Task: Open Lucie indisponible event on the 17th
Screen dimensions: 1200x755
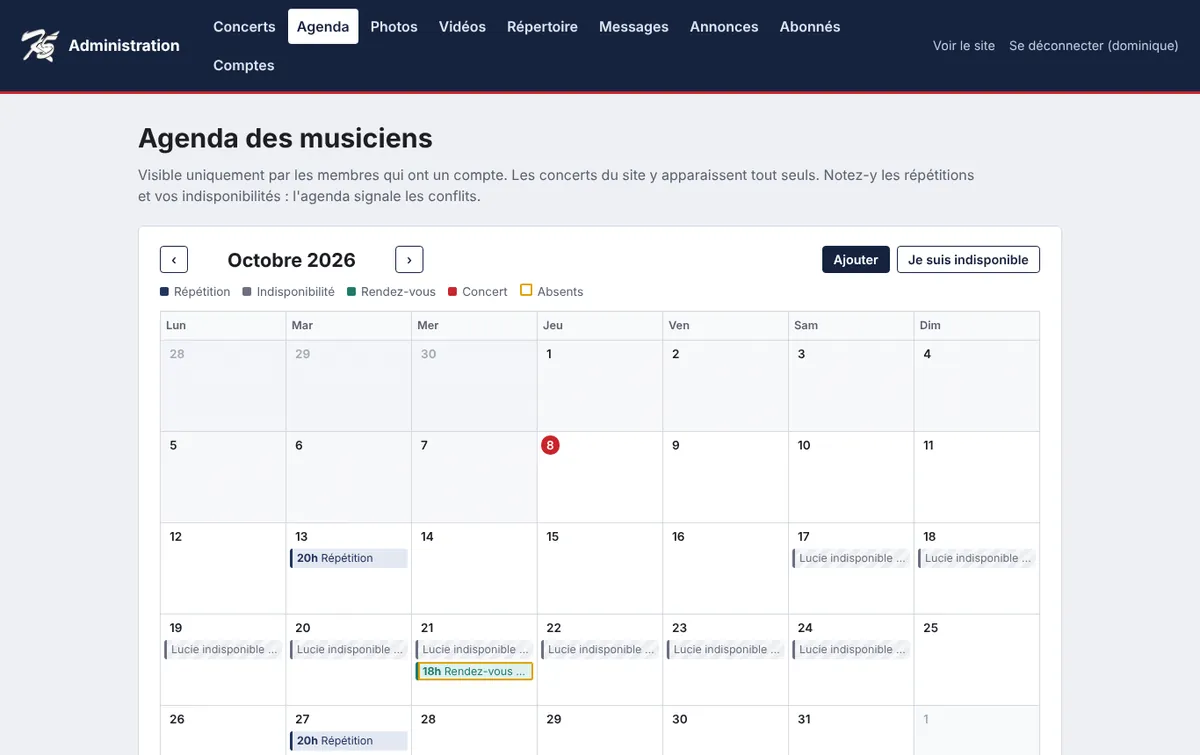Action: 851,558
